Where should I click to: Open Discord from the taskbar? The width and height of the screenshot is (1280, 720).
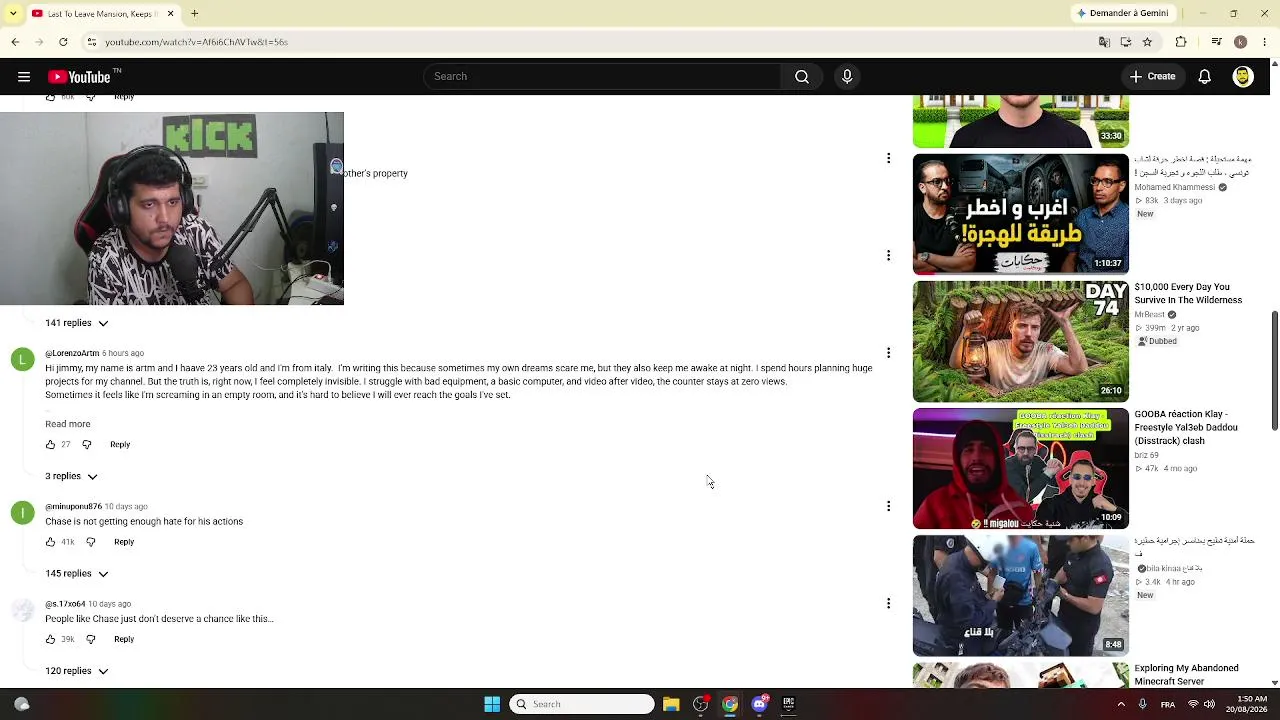759,704
